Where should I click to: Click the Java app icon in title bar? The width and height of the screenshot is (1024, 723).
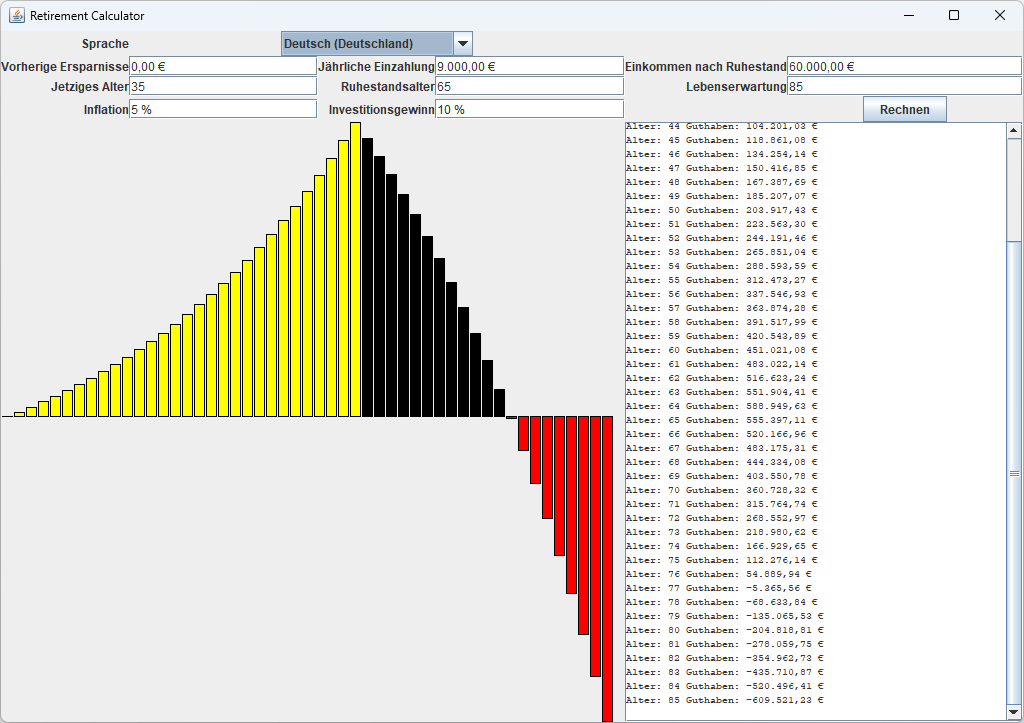coord(17,15)
